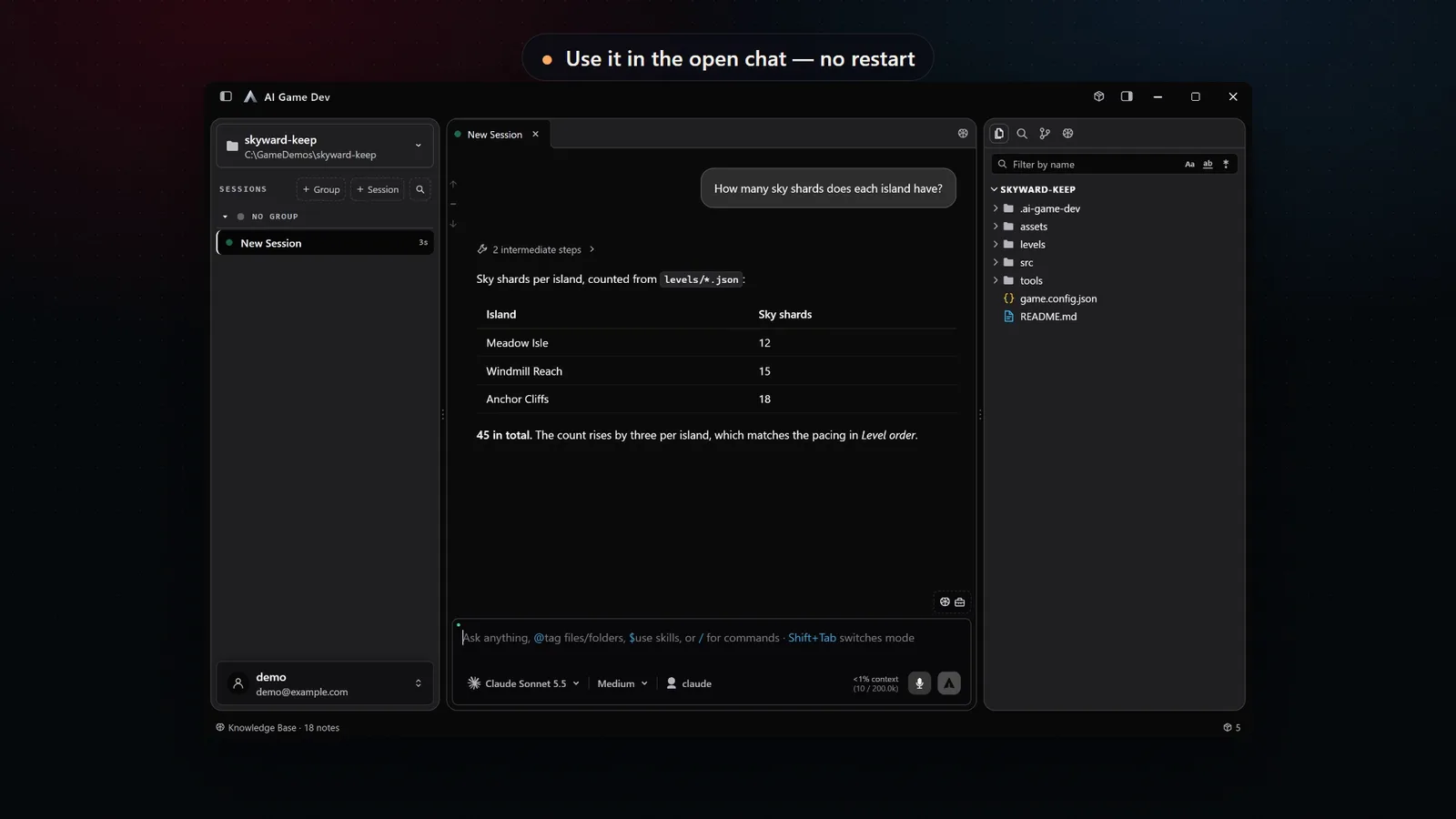Click the + Group button
Image resolution: width=1456 pixels, height=819 pixels.
click(321, 189)
